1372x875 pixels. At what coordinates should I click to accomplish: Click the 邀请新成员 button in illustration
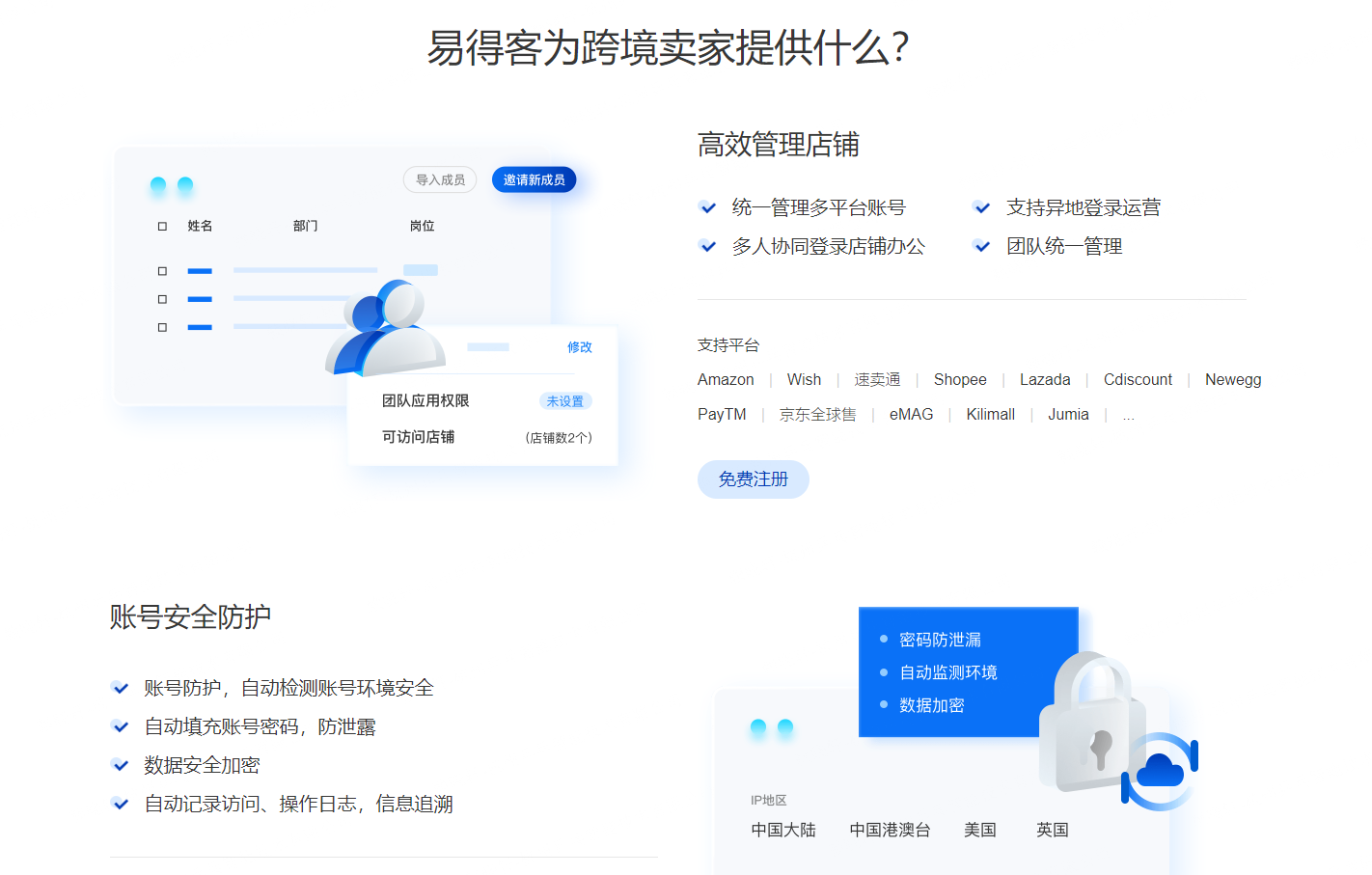[534, 180]
